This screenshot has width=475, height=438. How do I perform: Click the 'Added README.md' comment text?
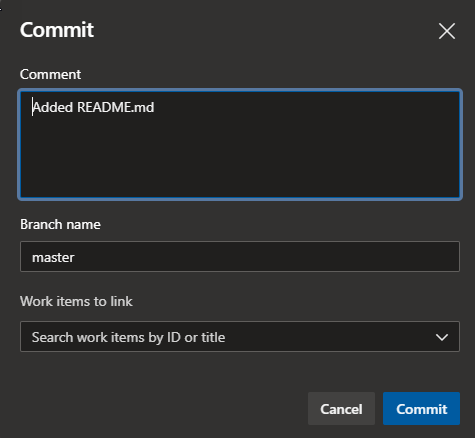point(93,107)
